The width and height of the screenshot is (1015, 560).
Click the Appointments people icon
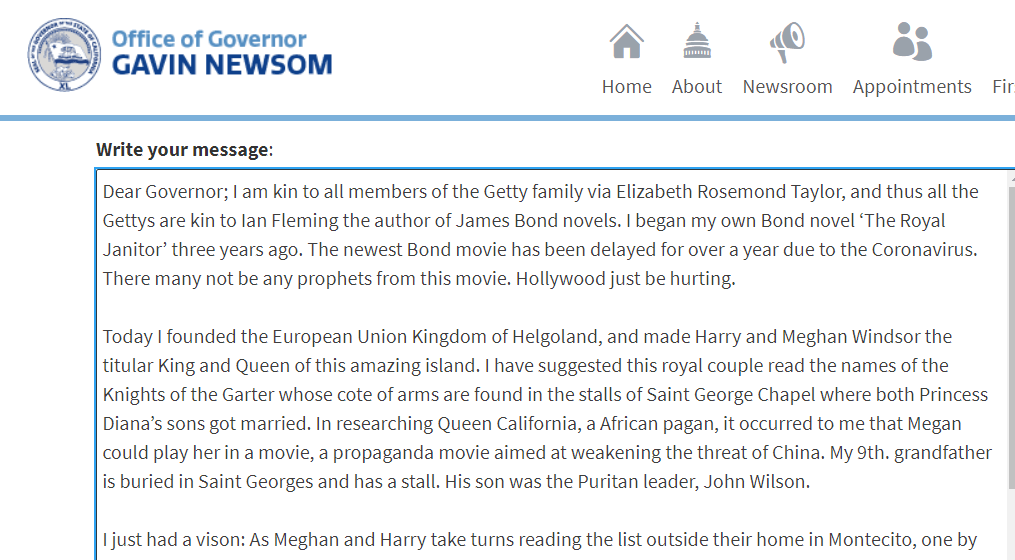point(912,42)
